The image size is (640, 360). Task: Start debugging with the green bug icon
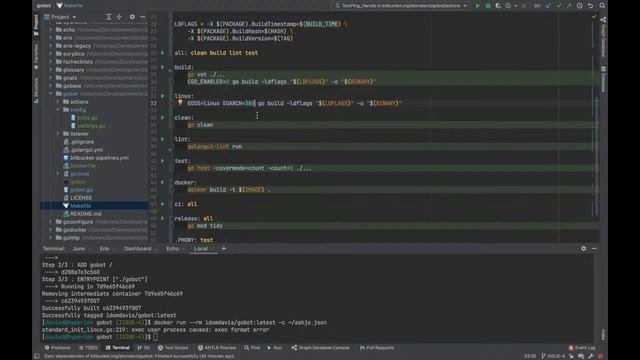[x=488, y=6]
